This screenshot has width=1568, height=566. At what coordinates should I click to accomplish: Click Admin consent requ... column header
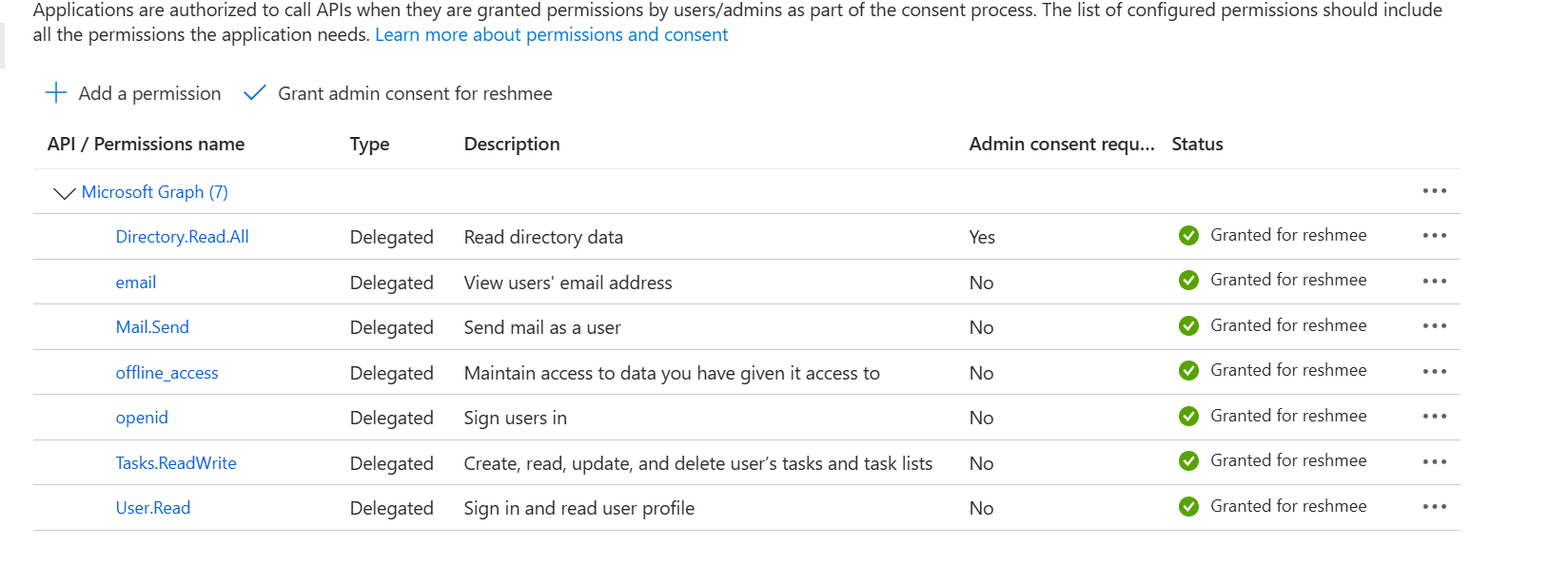1062,145
